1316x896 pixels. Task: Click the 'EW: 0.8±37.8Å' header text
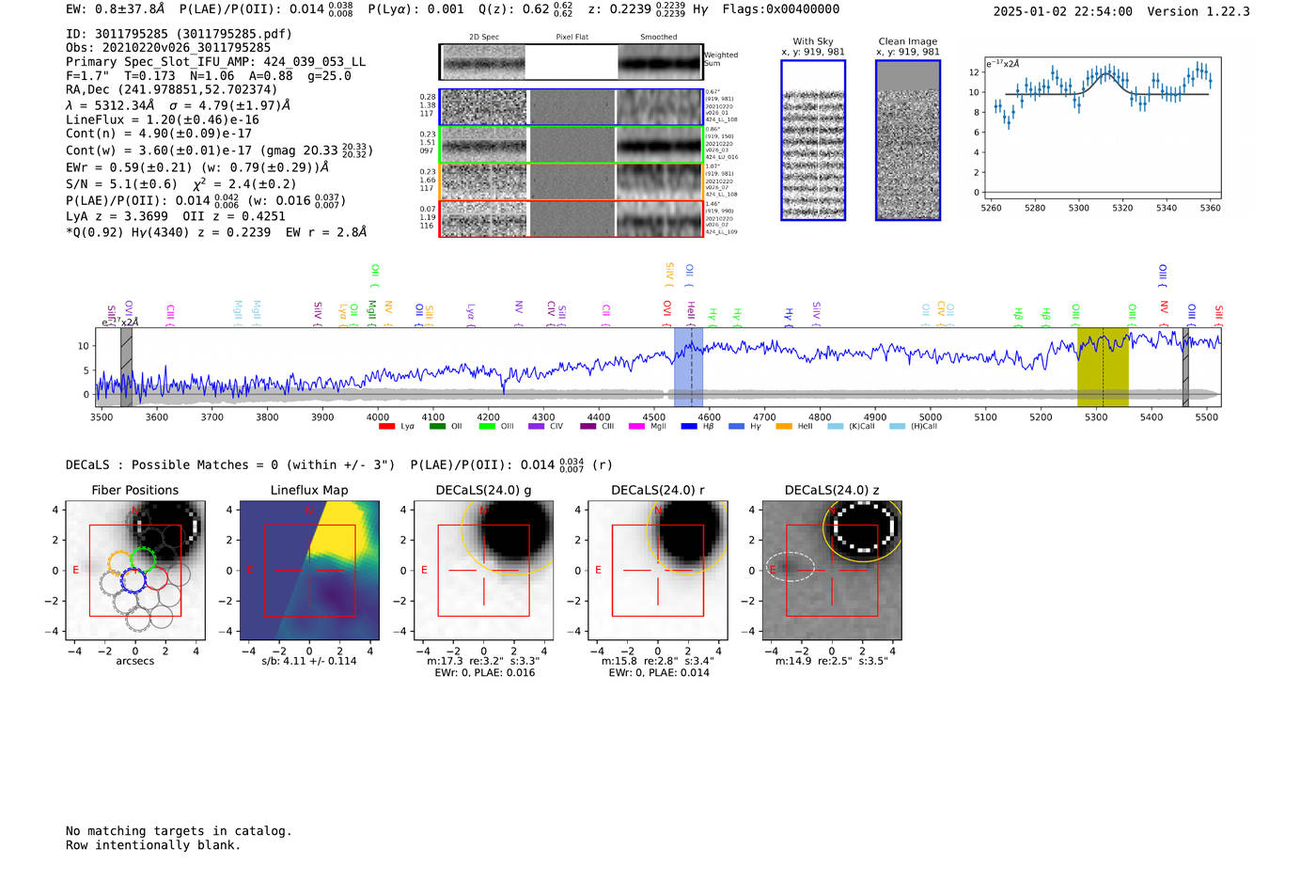(x=116, y=9)
